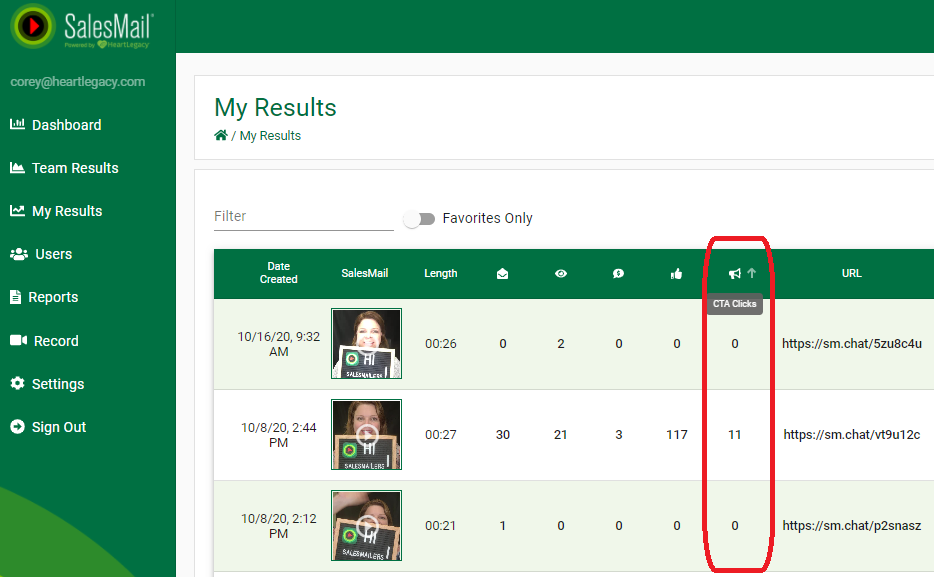Image resolution: width=934 pixels, height=577 pixels.
Task: Click the Sign Out arrow icon
Action: [17, 426]
